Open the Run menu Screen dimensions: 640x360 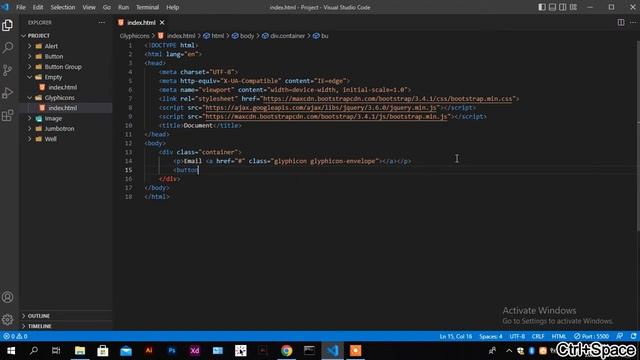click(x=123, y=7)
